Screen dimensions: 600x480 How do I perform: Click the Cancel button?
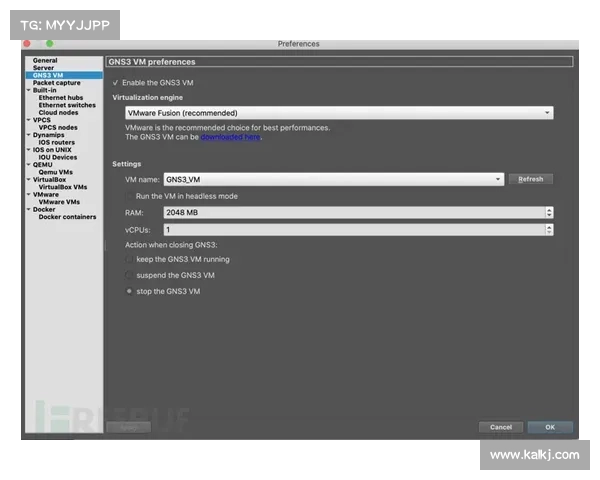[501, 427]
